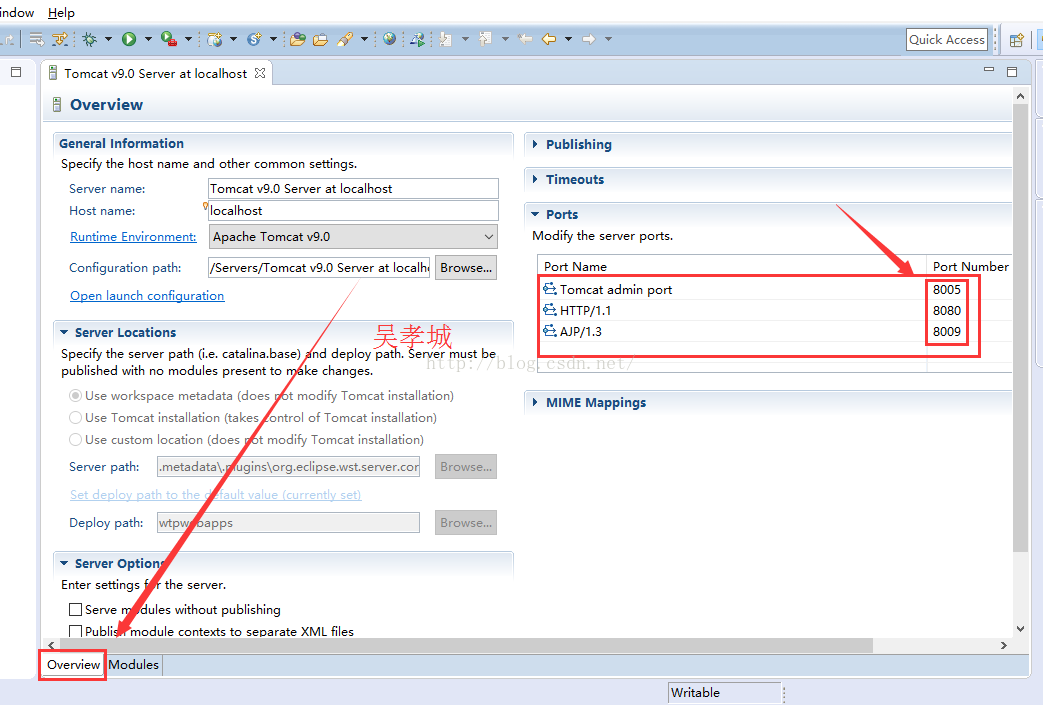
Task: Click the scroll down arrow of vertical scrollbar
Action: pos(1020,629)
